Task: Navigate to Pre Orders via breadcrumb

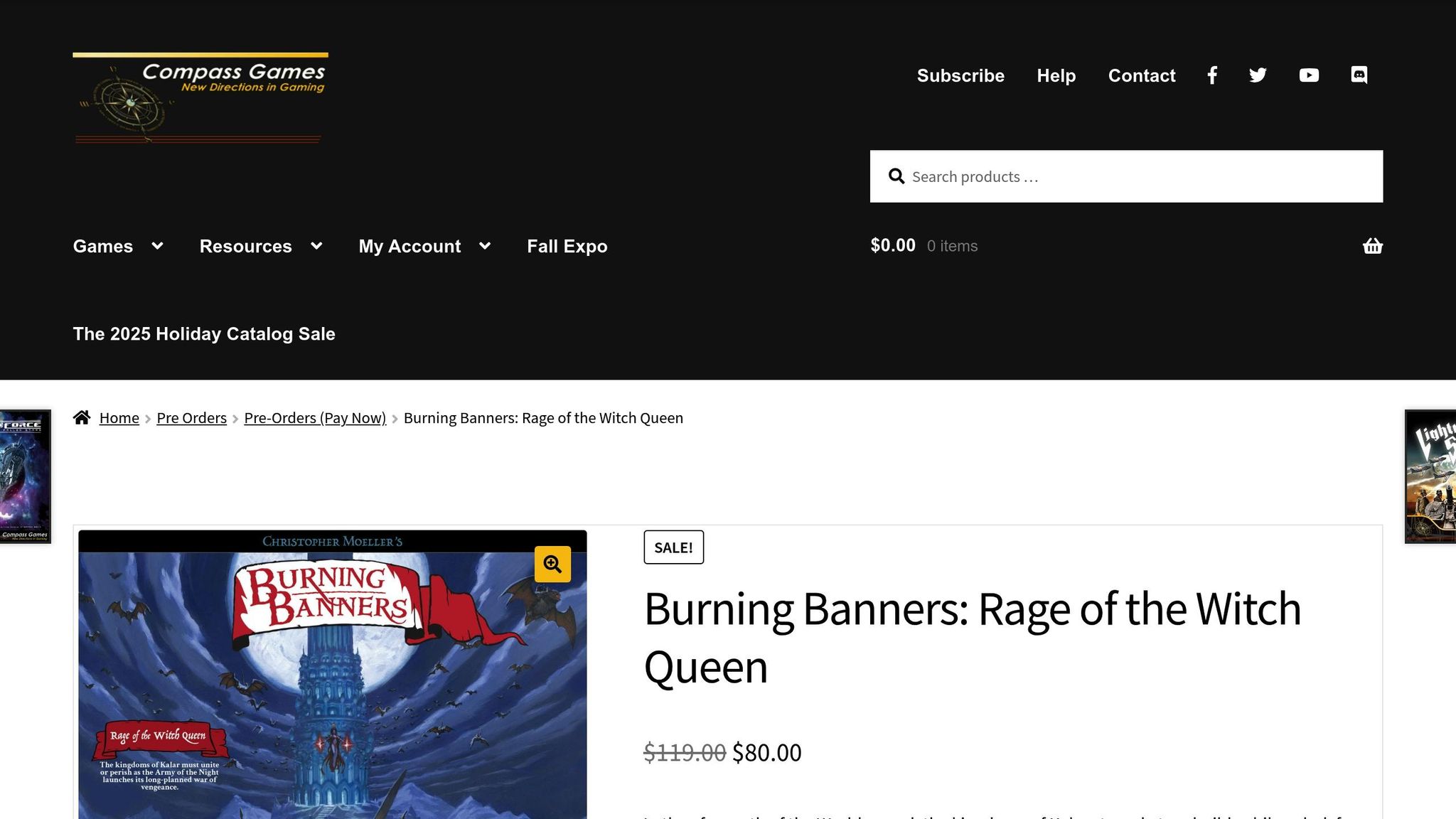Action: pos(191,418)
